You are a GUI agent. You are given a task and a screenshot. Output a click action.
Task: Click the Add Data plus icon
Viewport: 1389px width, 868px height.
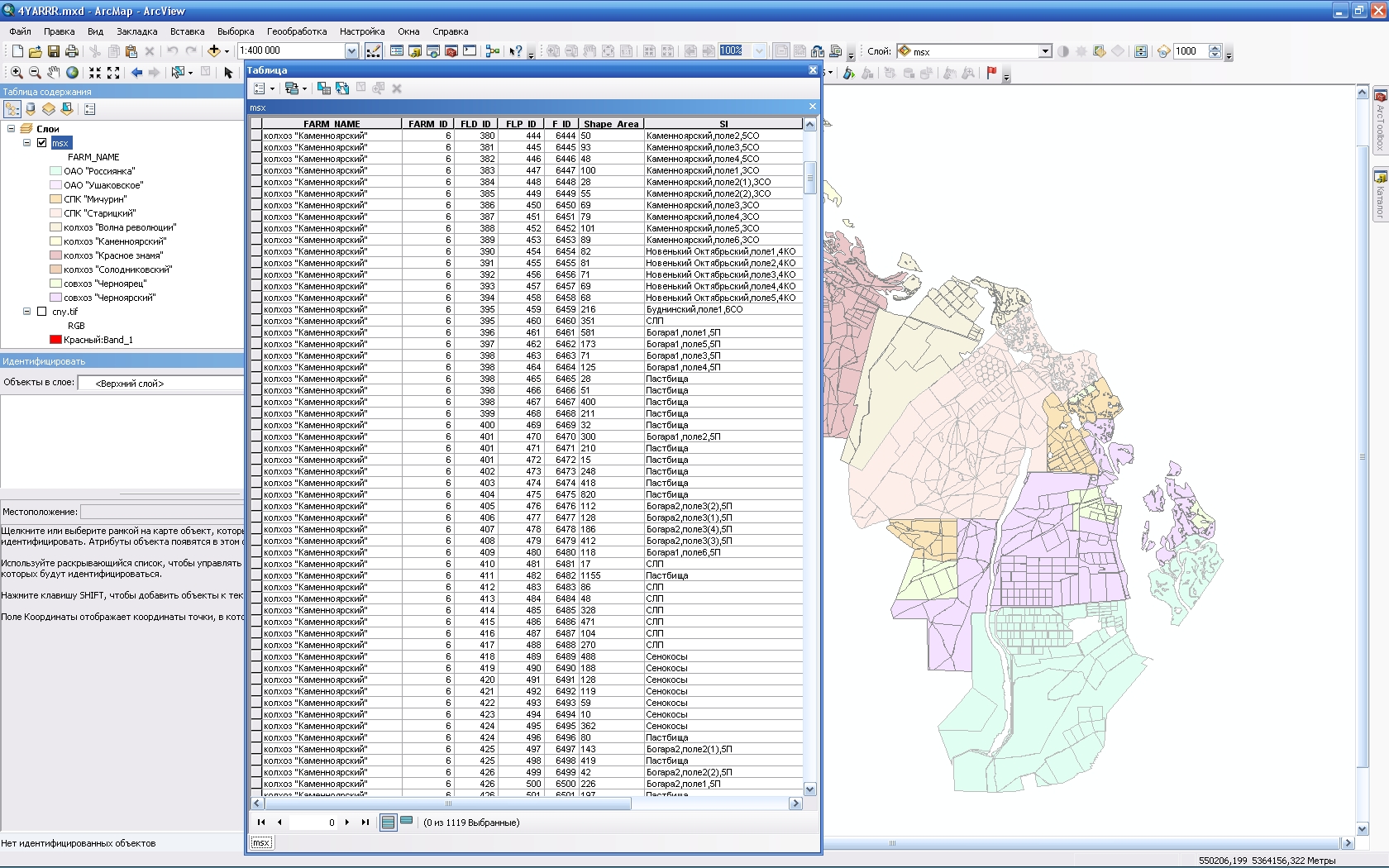pos(214,51)
